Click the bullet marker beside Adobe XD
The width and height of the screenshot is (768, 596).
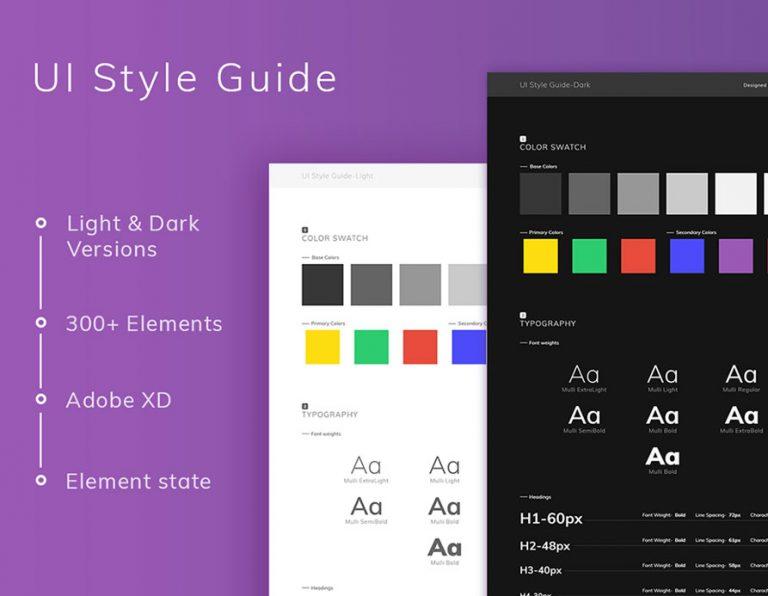tap(41, 399)
